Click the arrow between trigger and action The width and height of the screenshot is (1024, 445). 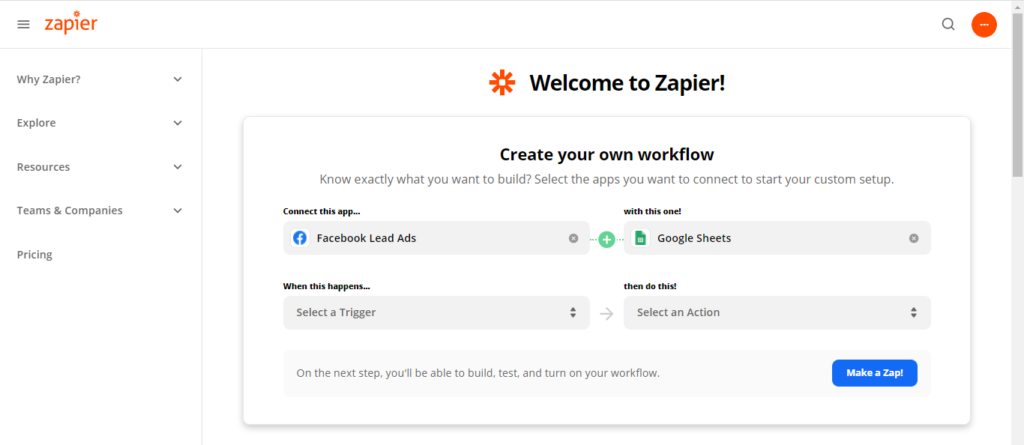click(607, 313)
